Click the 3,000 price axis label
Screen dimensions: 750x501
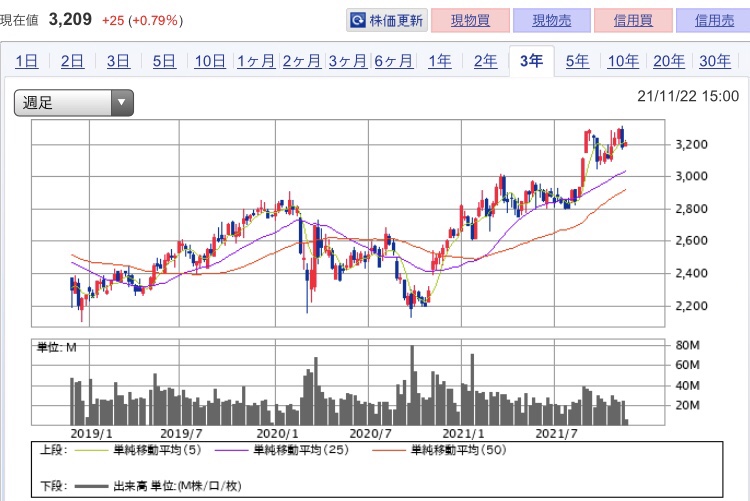691,176
